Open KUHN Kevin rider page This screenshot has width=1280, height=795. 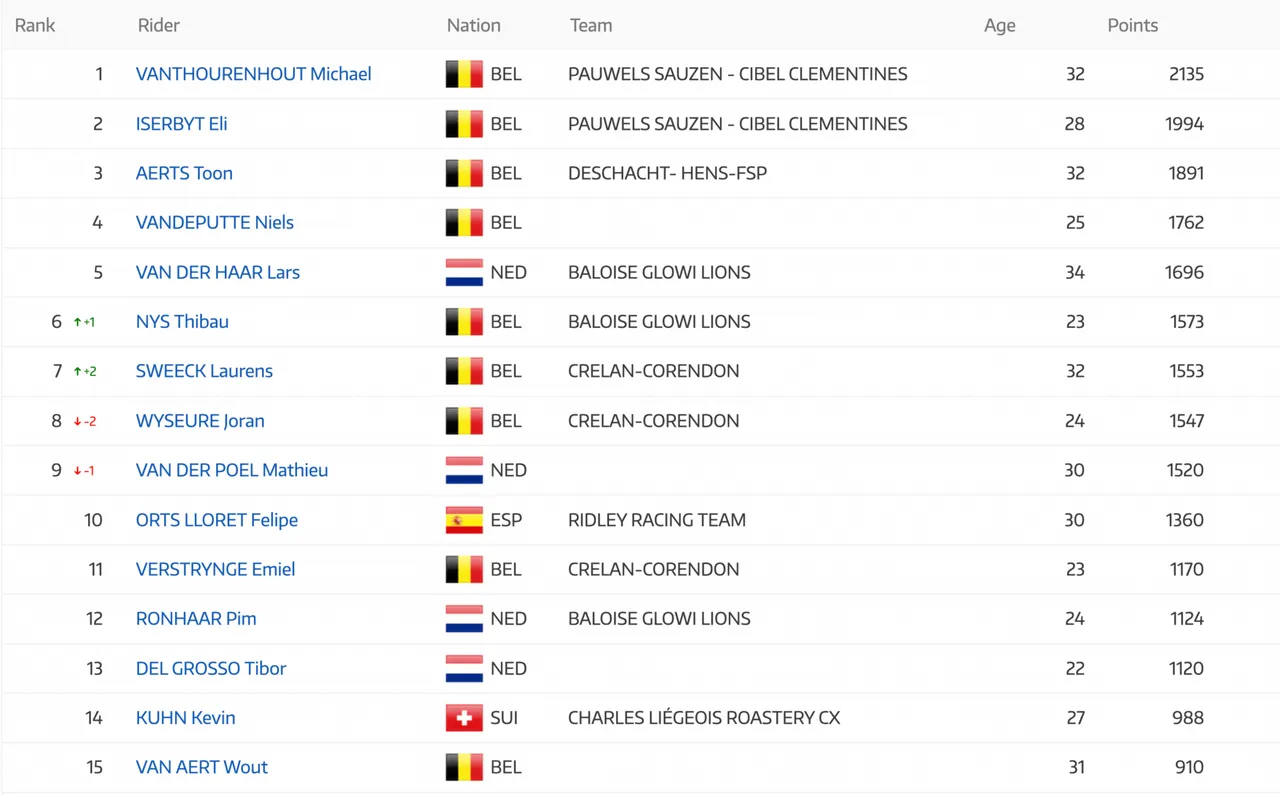click(x=186, y=718)
